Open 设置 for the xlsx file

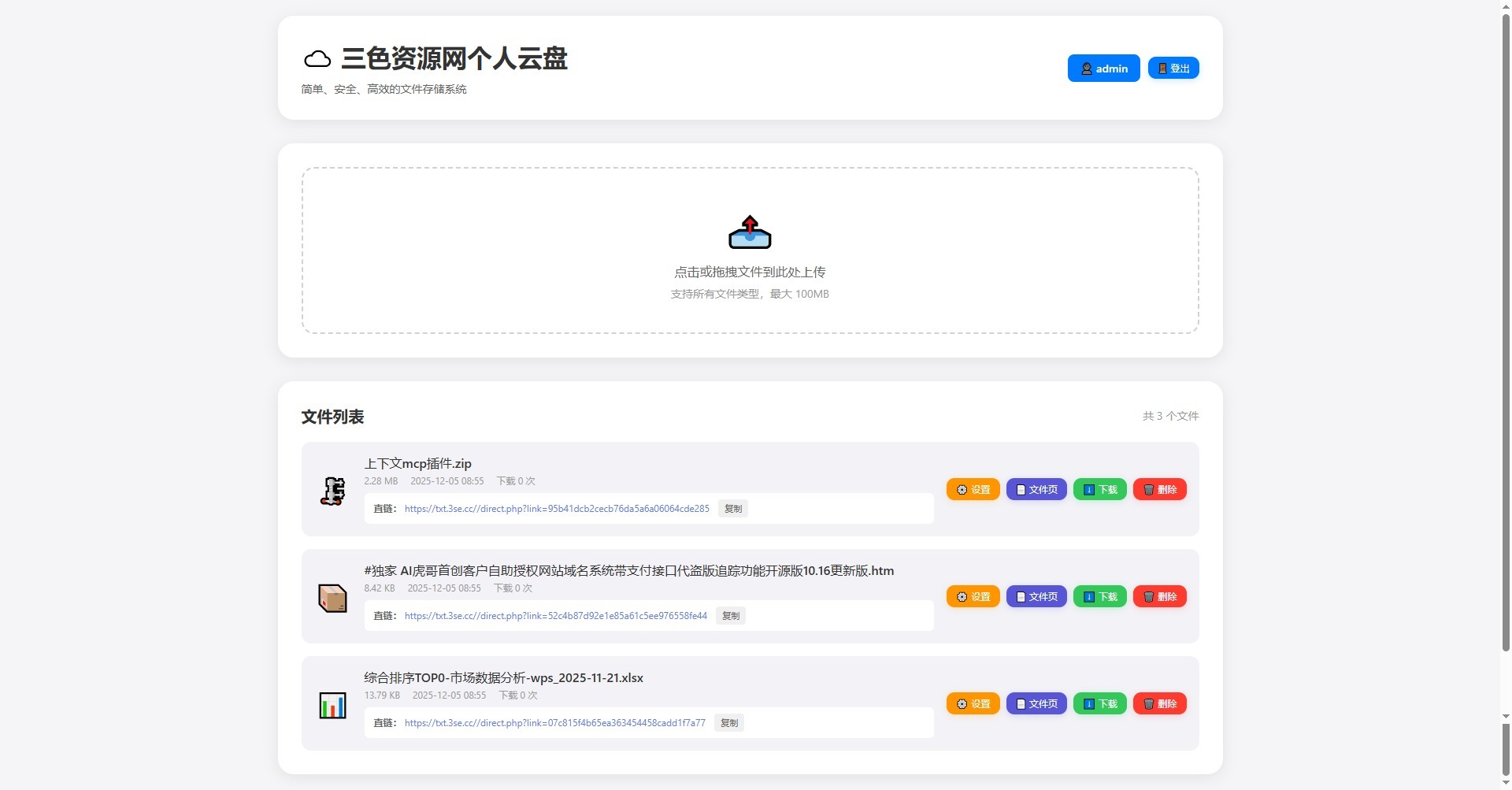973,703
